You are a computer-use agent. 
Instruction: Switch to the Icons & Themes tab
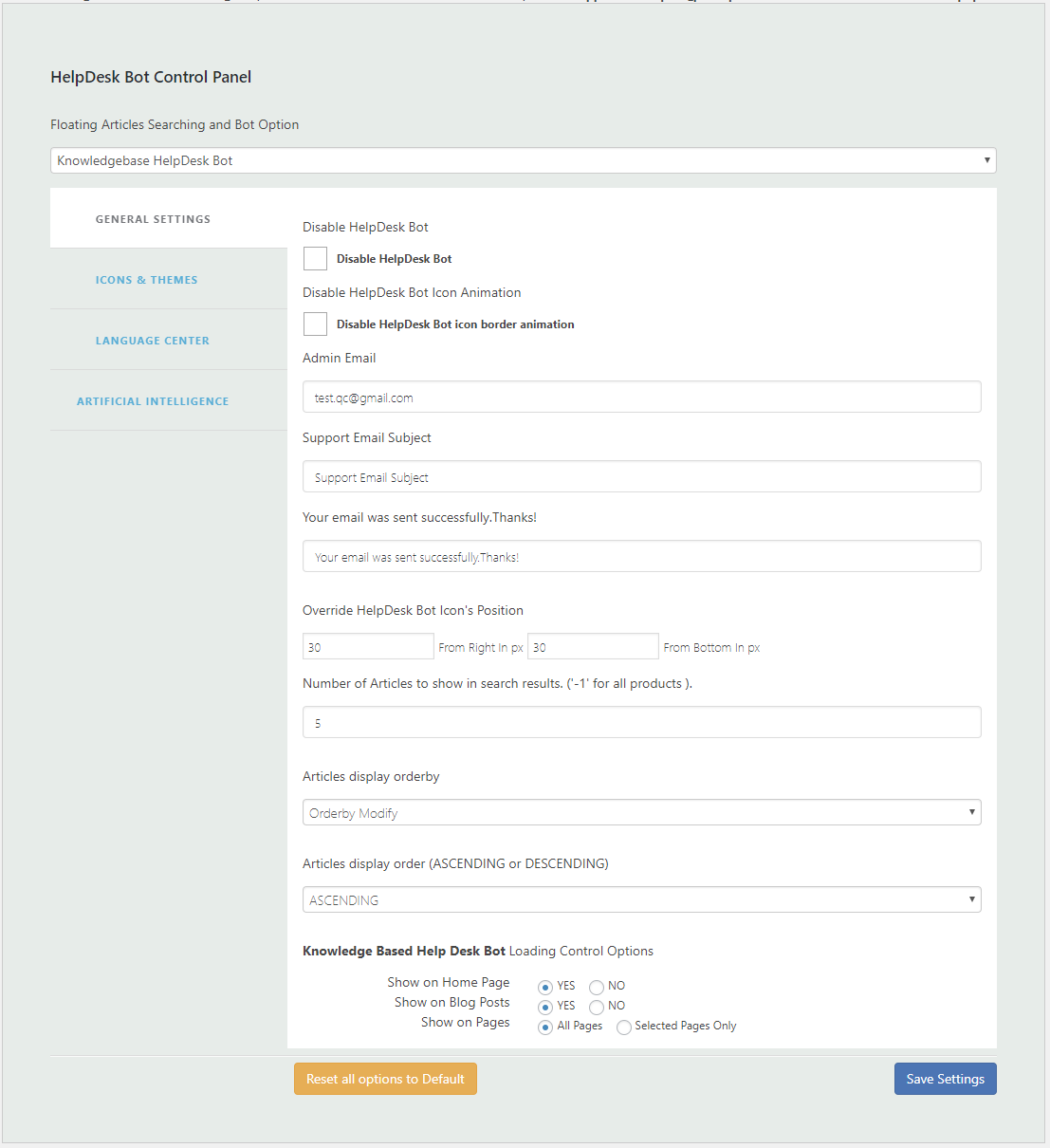point(169,279)
